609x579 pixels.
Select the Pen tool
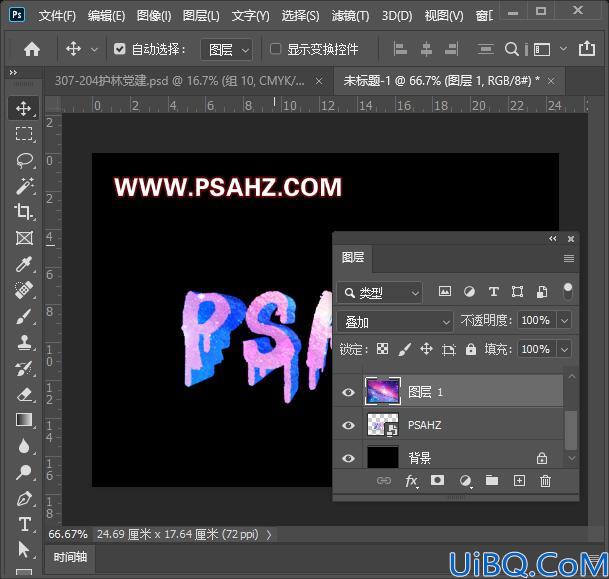[x=24, y=498]
